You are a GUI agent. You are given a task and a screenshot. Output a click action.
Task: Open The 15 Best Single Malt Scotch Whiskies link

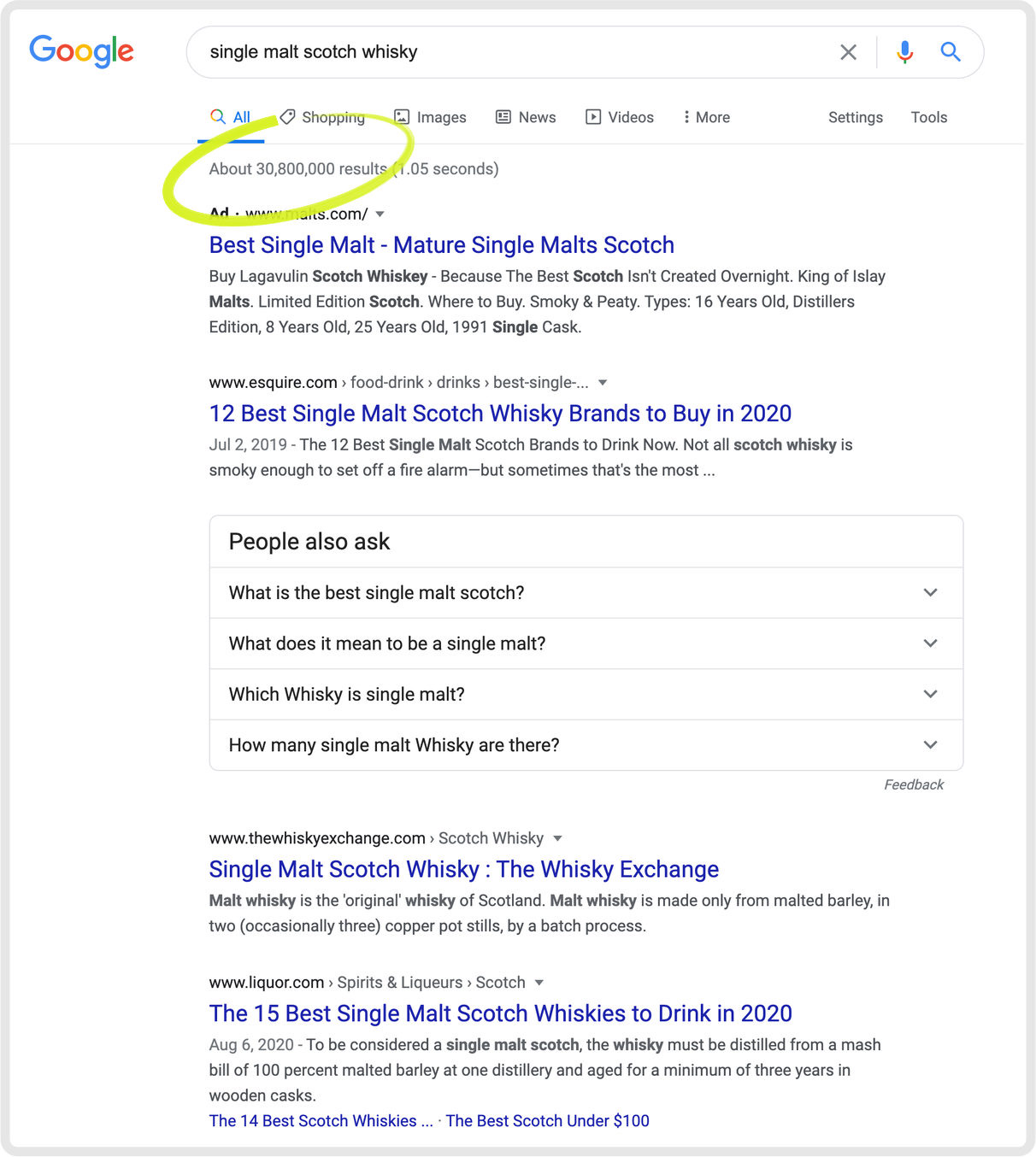point(501,1013)
